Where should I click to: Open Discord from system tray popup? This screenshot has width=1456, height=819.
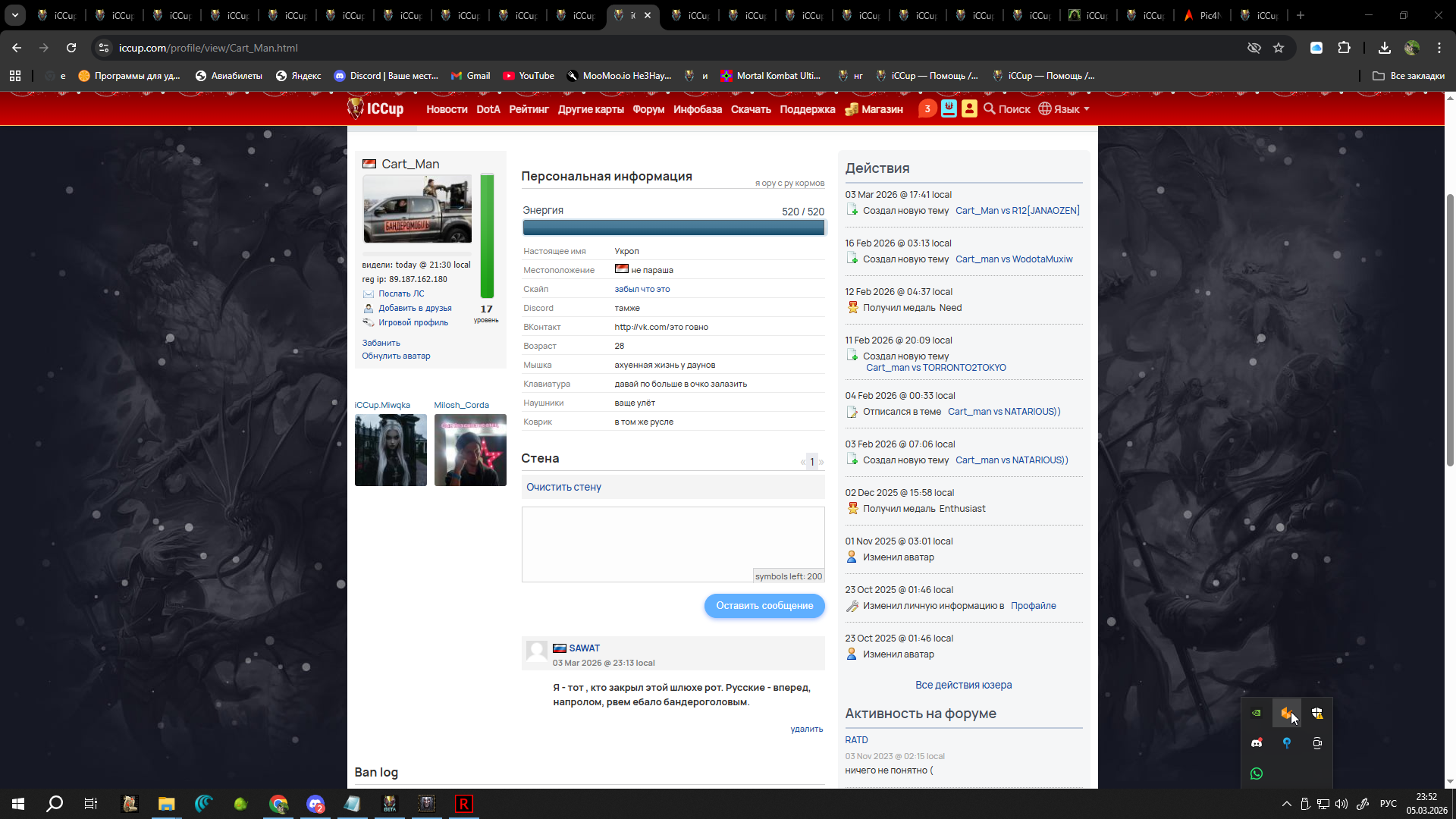pos(1257,743)
